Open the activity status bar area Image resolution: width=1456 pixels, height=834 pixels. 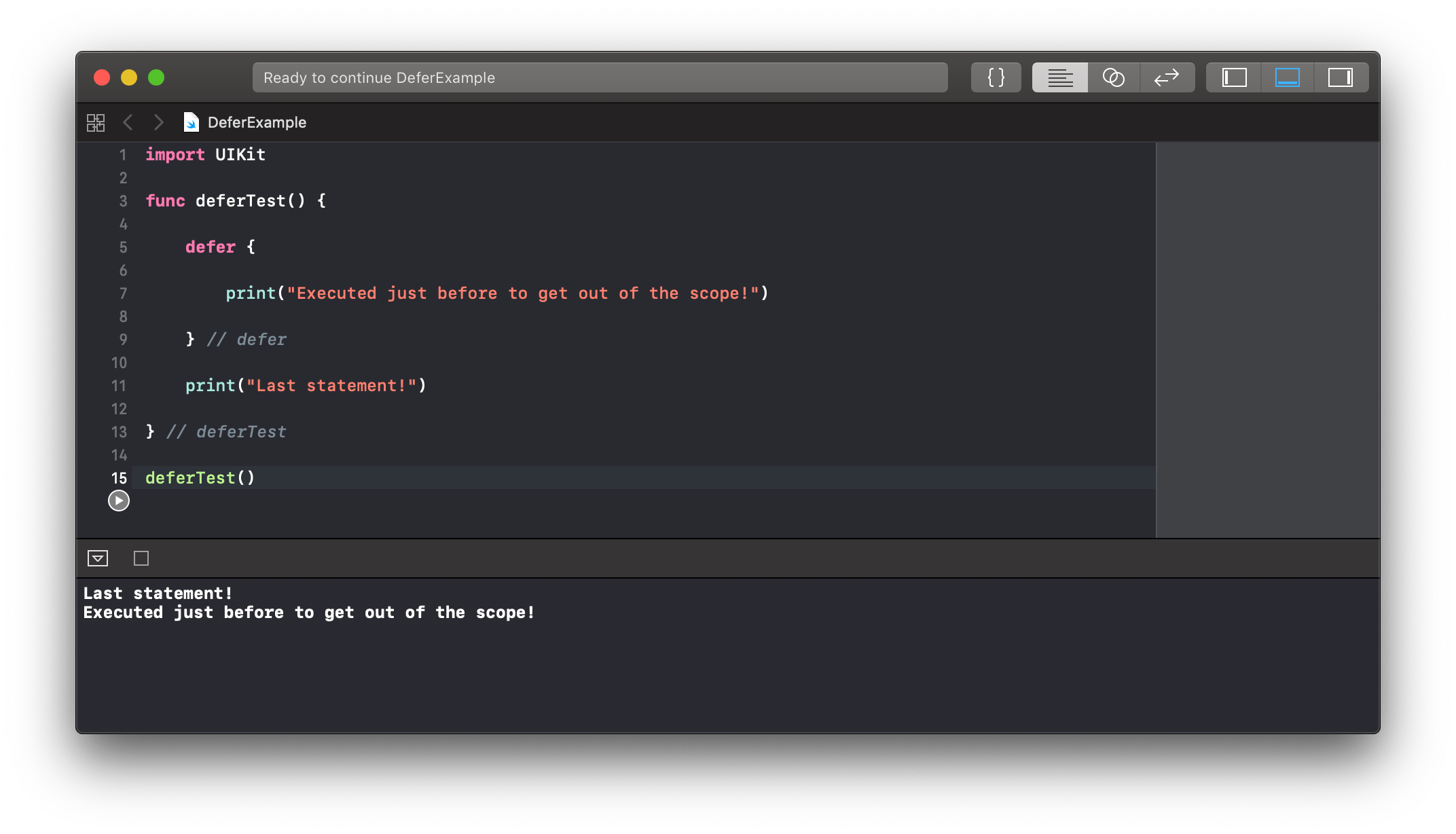[600, 77]
